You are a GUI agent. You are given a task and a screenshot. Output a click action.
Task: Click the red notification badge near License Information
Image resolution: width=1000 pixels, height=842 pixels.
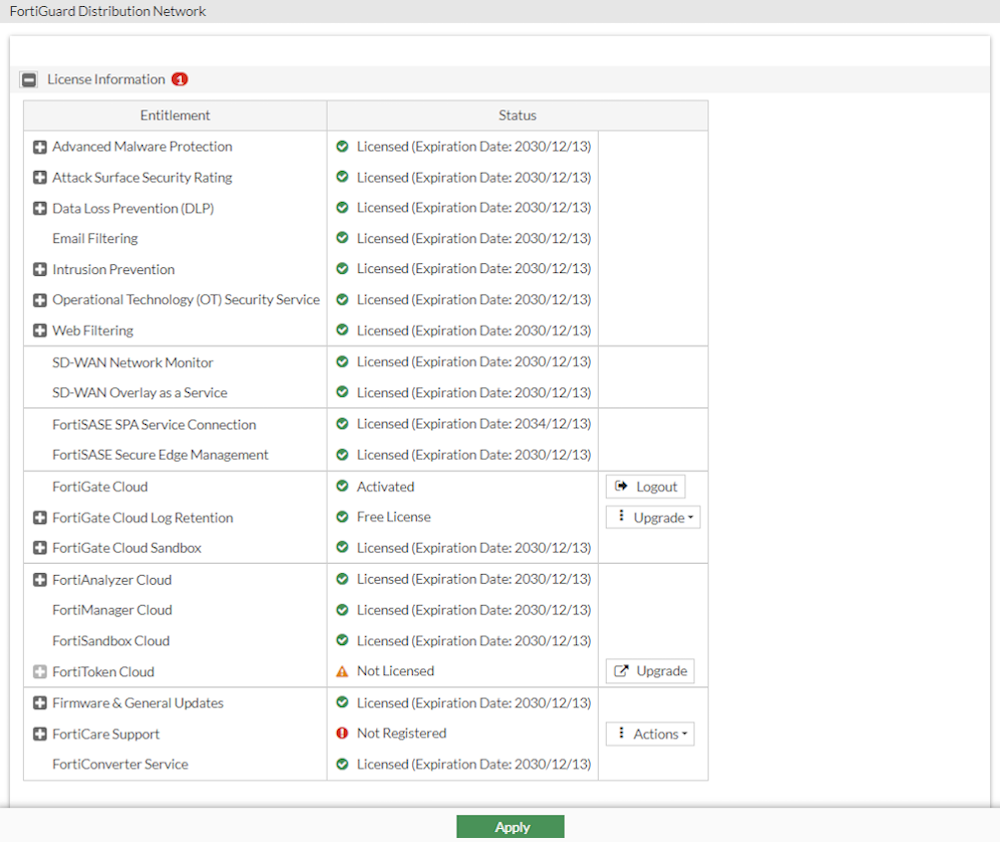click(x=180, y=79)
